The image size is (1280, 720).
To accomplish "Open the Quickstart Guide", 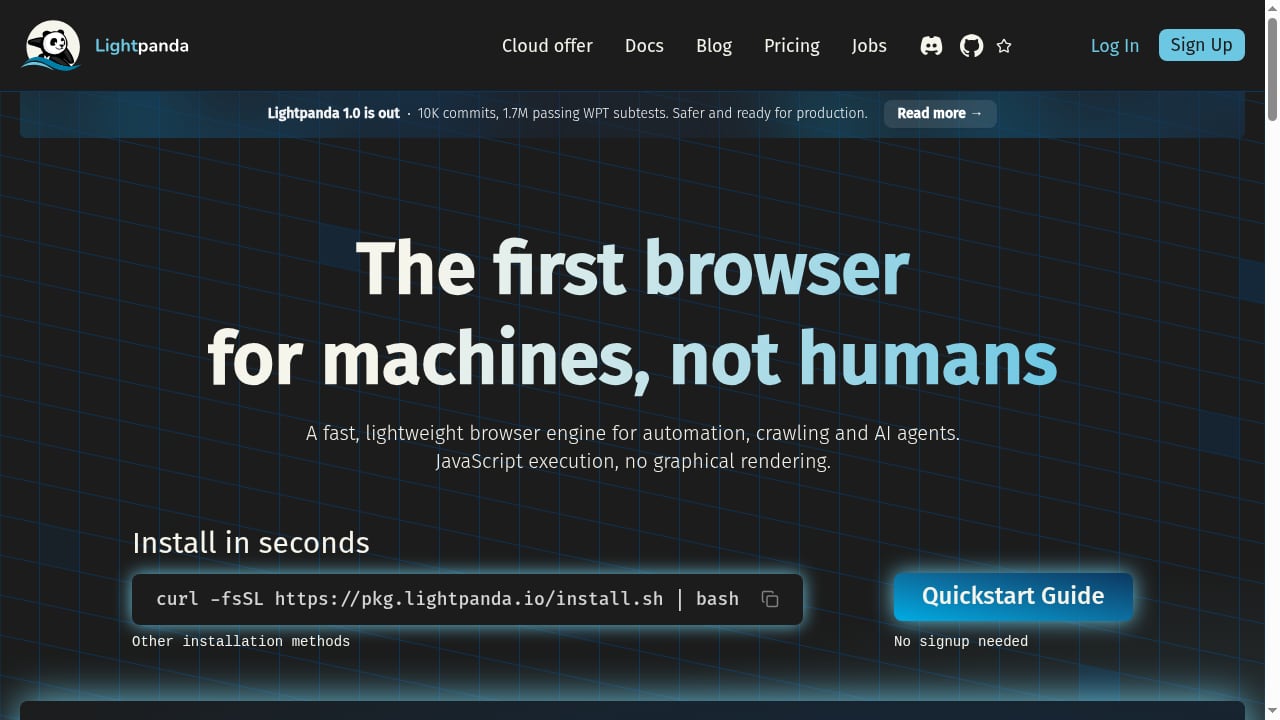I will tap(1013, 597).
